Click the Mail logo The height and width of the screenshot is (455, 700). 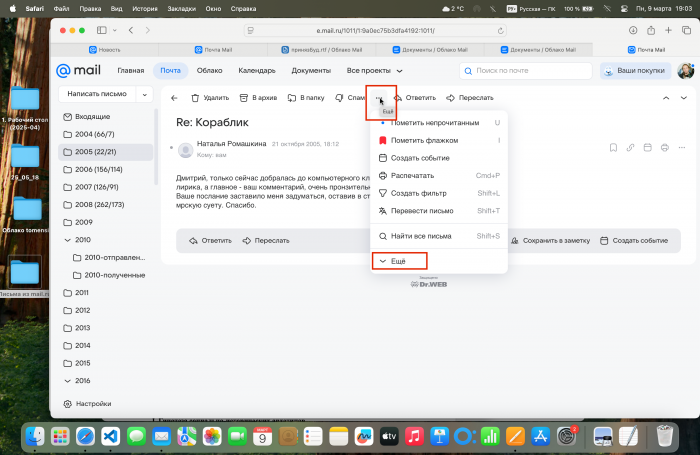pos(78,71)
